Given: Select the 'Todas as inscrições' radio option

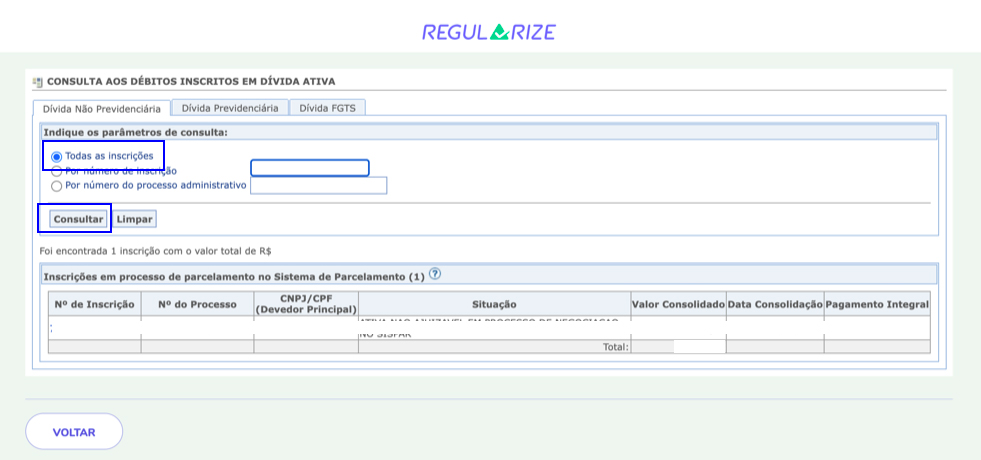Looking at the screenshot, I should [x=57, y=156].
